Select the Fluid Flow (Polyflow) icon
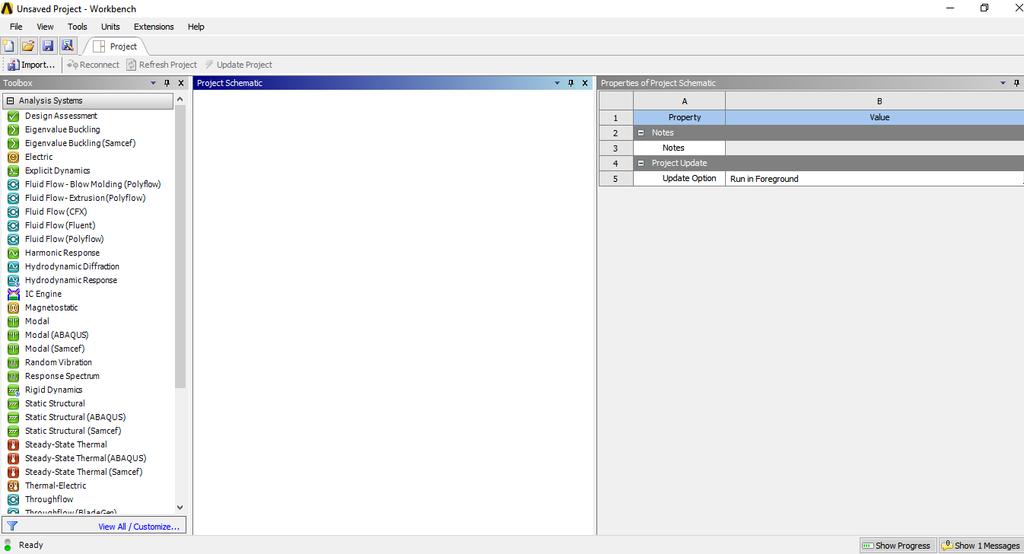The image size is (1024, 554). tap(13, 239)
